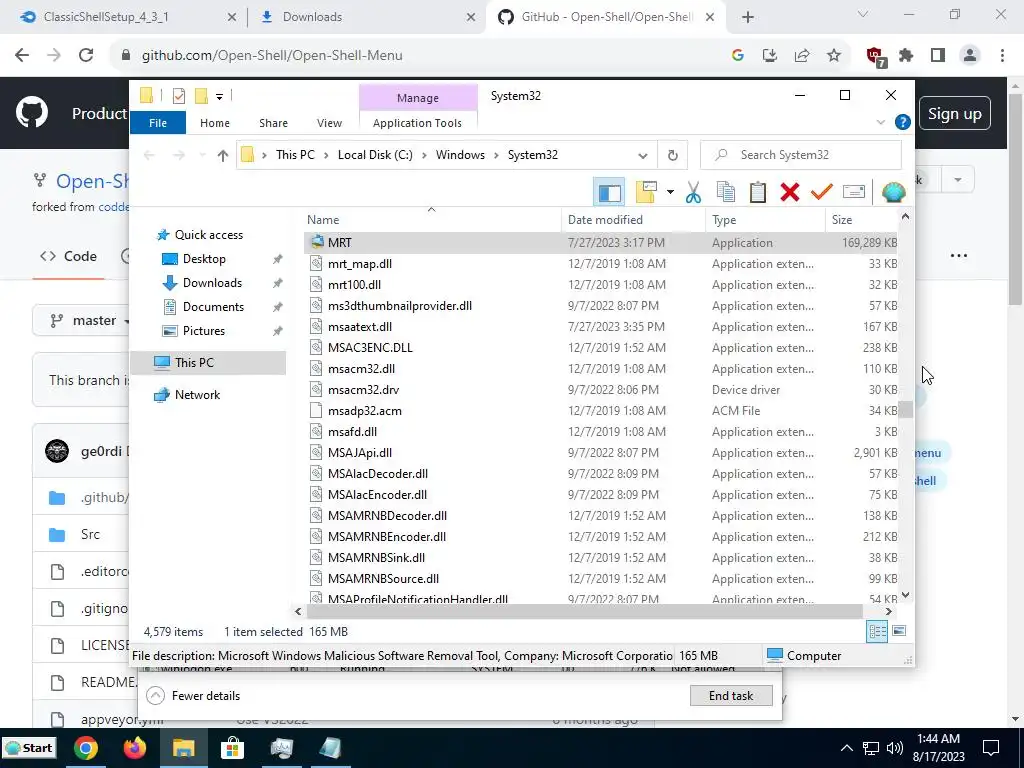Select Quick access in navigation pane

tap(208, 234)
